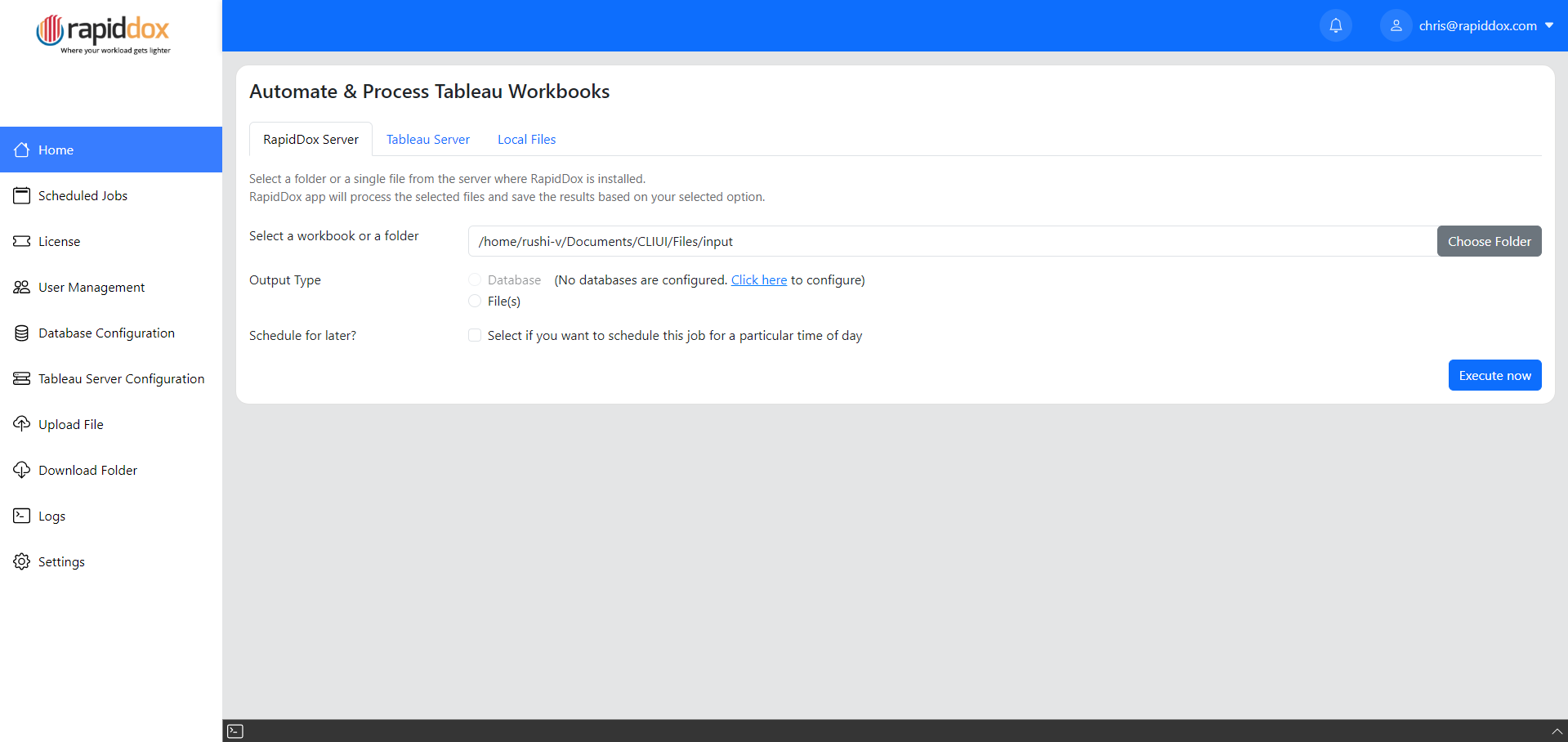Open the Settings menu label

click(x=61, y=561)
